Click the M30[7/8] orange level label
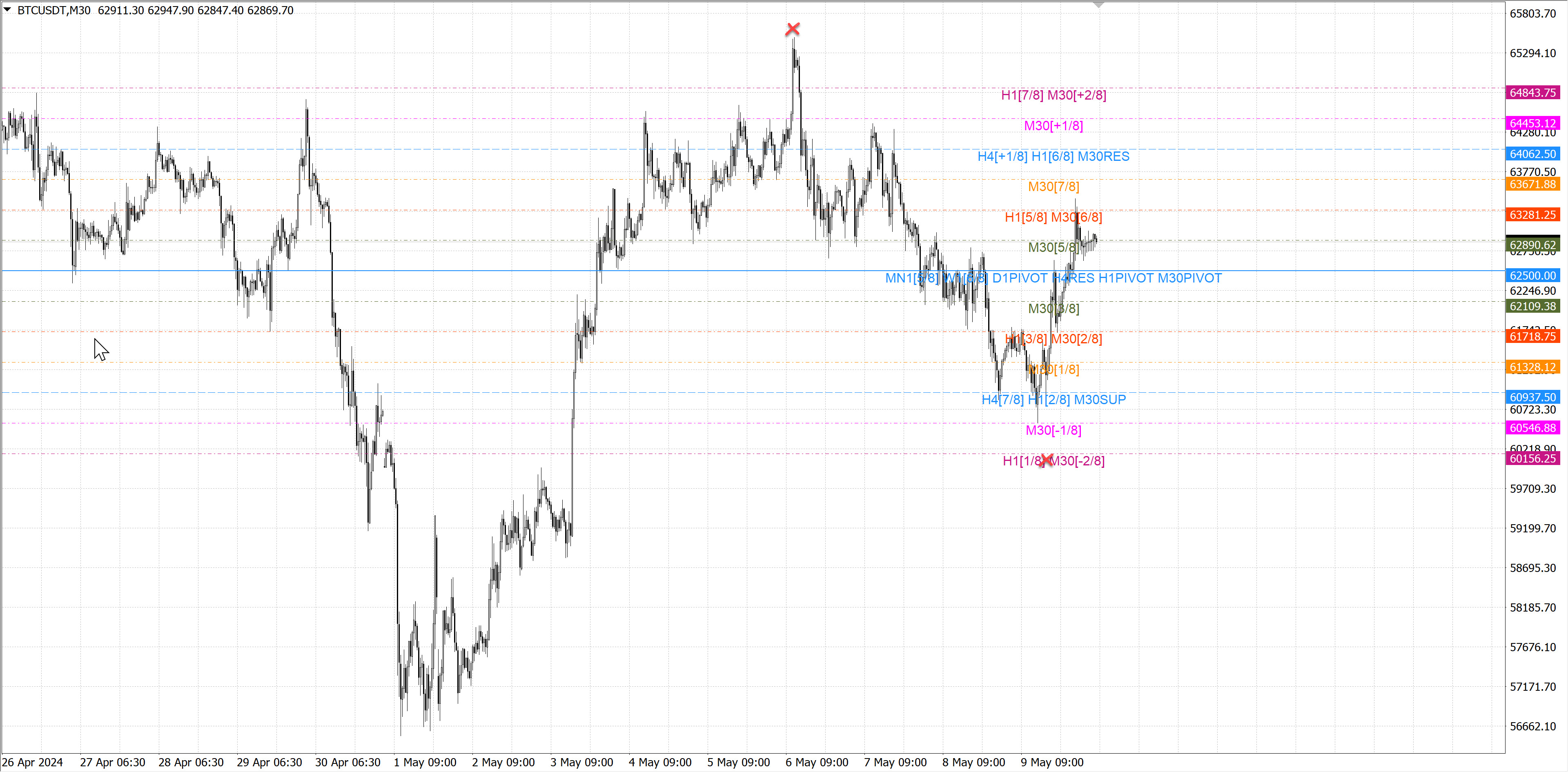This screenshot has height=772, width=1568. pyautogui.click(x=1053, y=187)
